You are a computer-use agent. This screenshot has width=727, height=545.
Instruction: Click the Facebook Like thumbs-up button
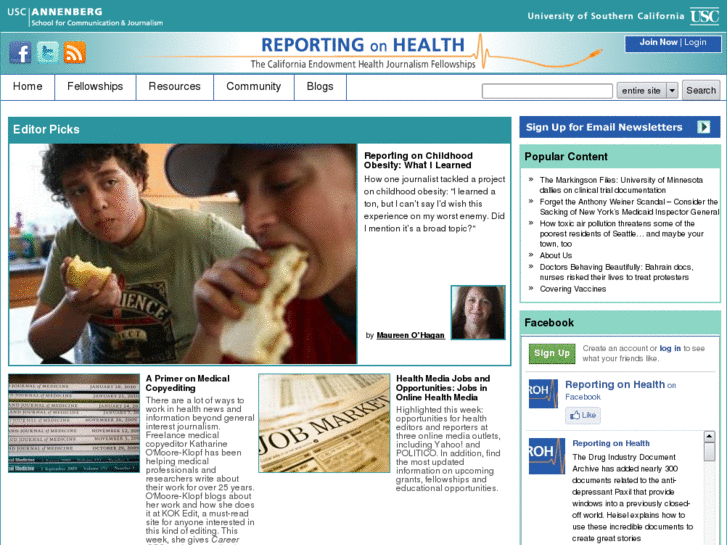pos(583,415)
